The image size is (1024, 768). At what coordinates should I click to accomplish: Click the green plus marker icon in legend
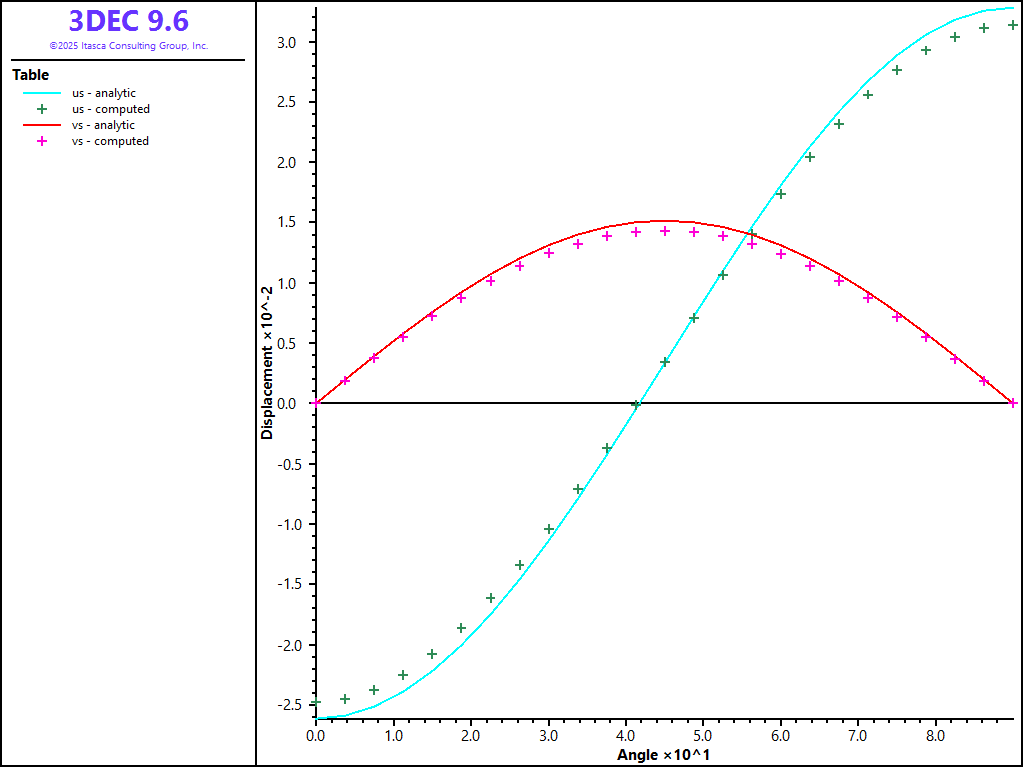[x=42, y=109]
